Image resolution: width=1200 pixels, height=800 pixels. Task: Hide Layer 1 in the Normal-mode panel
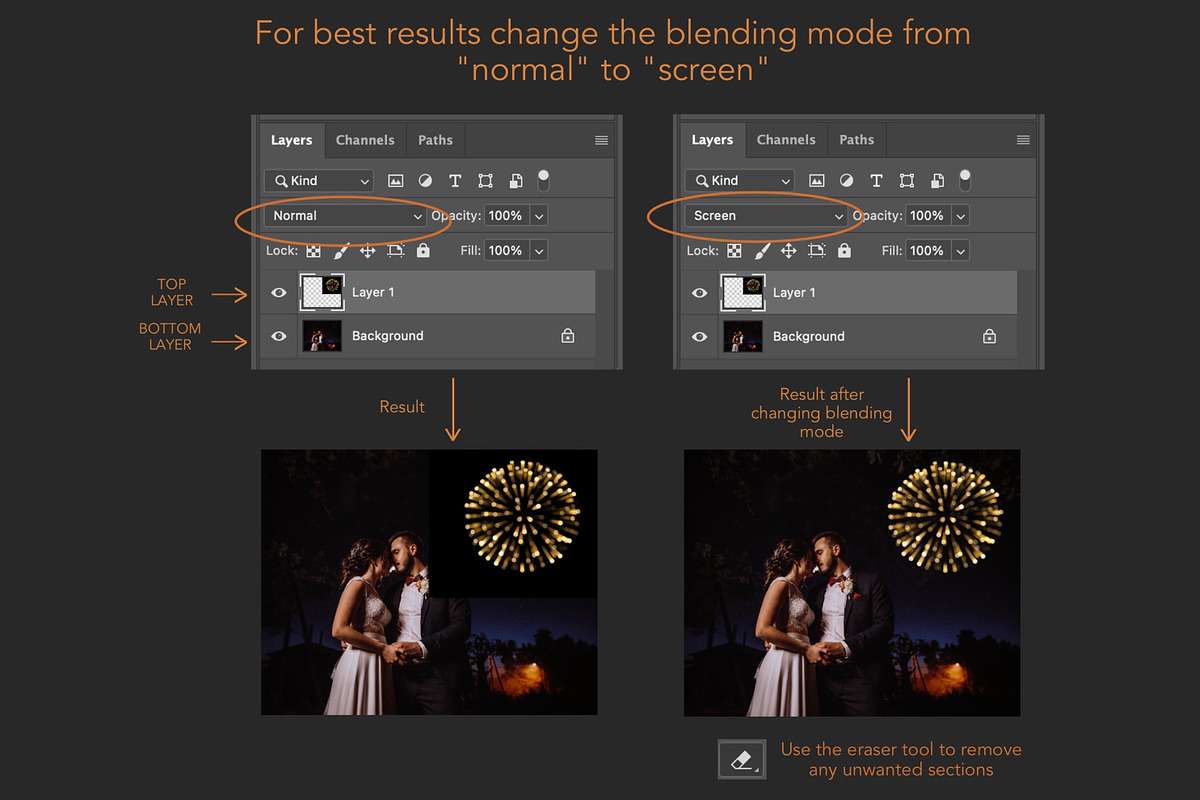click(x=279, y=293)
